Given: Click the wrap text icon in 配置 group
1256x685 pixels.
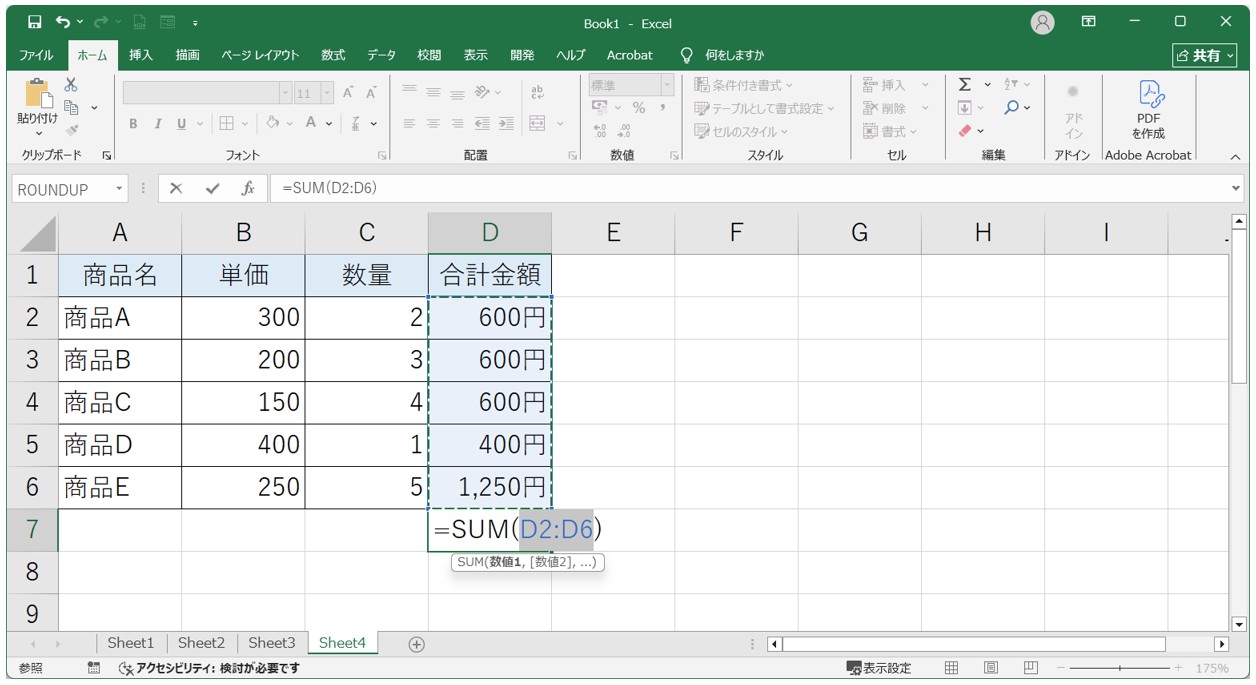Looking at the screenshot, I should coord(537,93).
